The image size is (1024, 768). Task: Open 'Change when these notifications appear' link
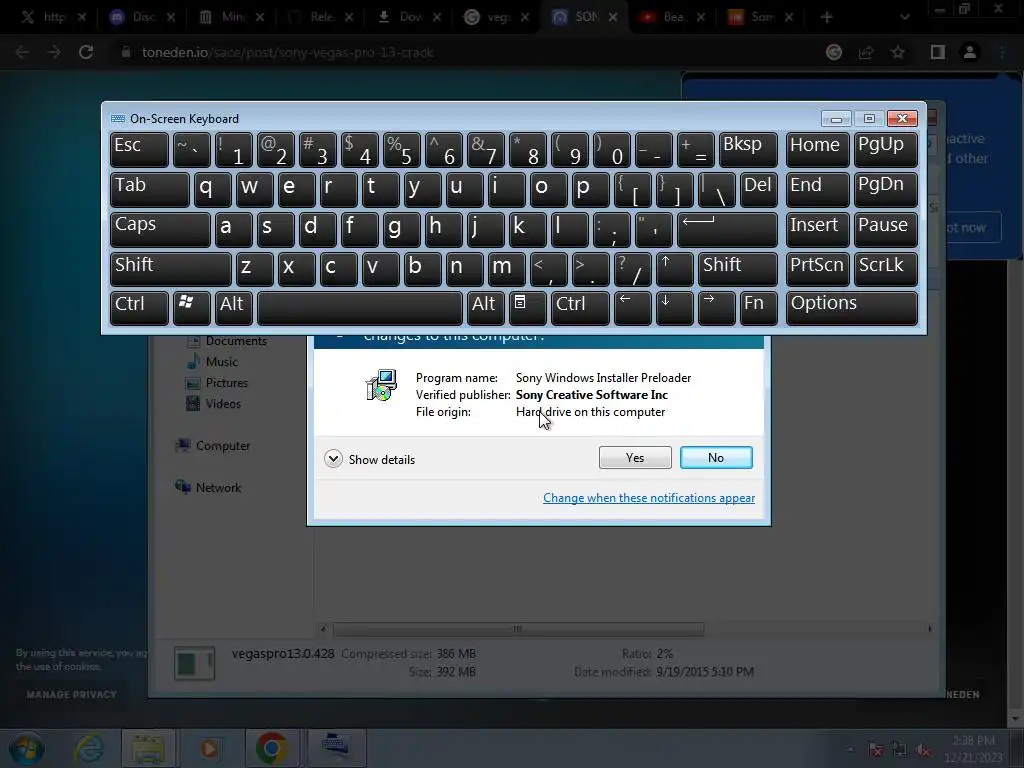coord(648,498)
